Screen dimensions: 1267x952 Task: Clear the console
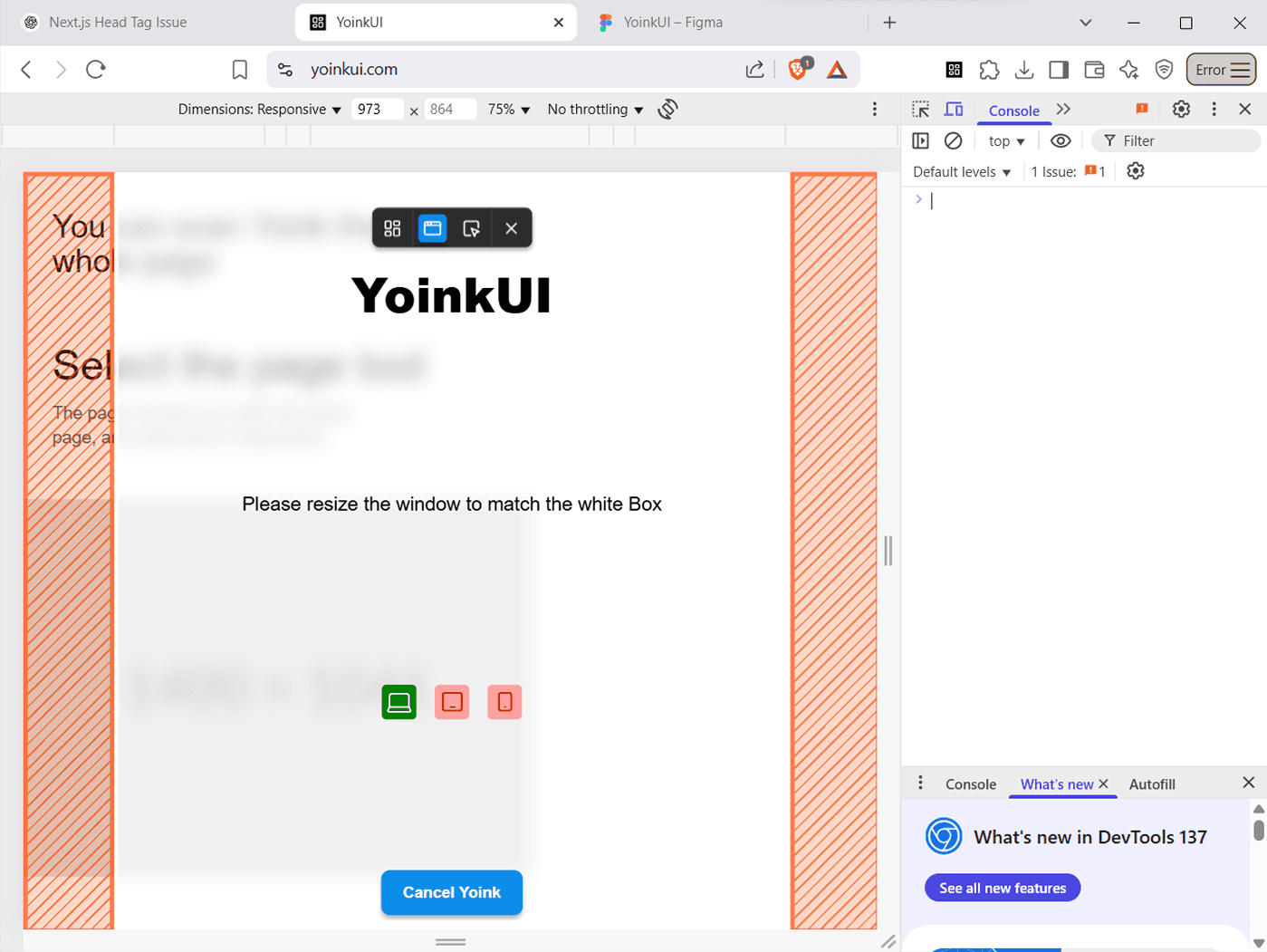953,140
